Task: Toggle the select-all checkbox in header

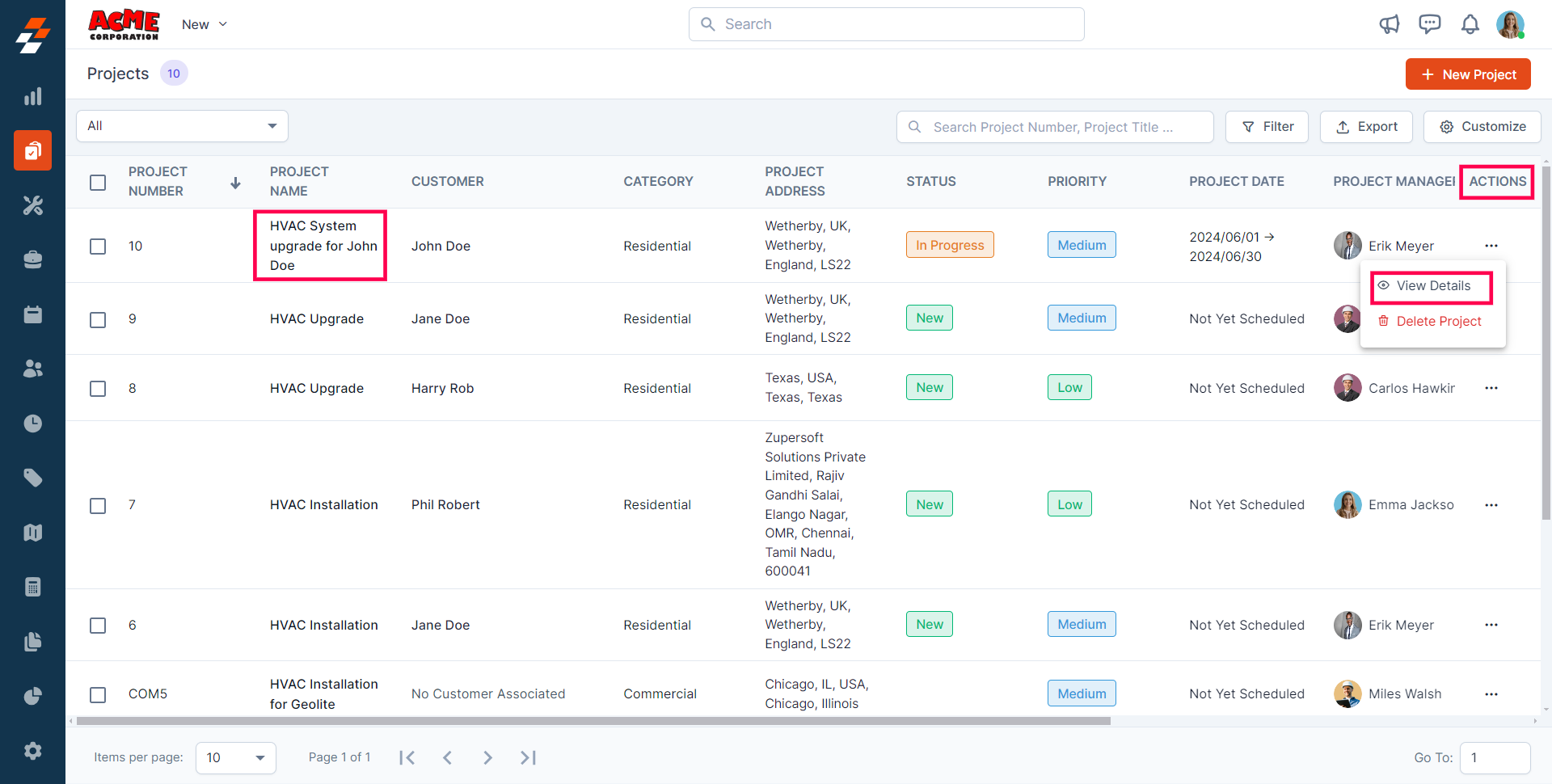Action: [x=98, y=183]
